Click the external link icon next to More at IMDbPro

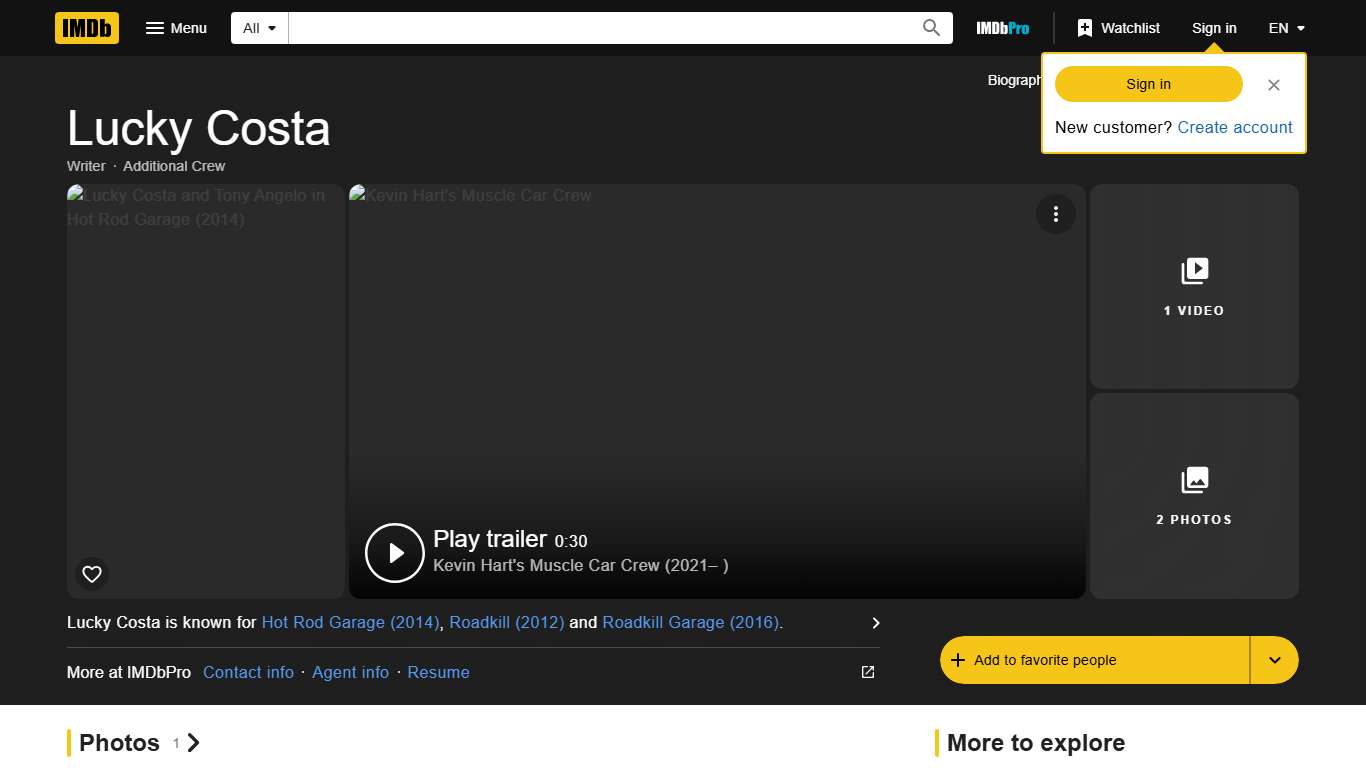[866, 672]
